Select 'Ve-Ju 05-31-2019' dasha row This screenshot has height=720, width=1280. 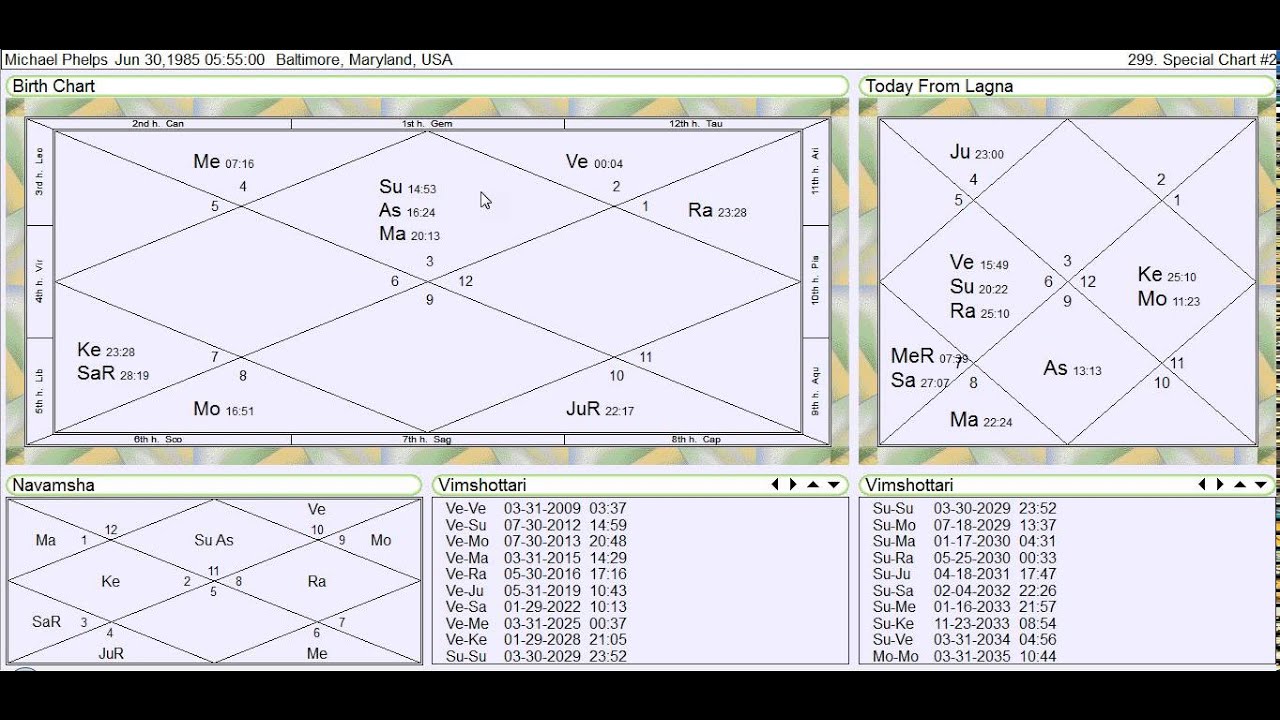coord(536,591)
